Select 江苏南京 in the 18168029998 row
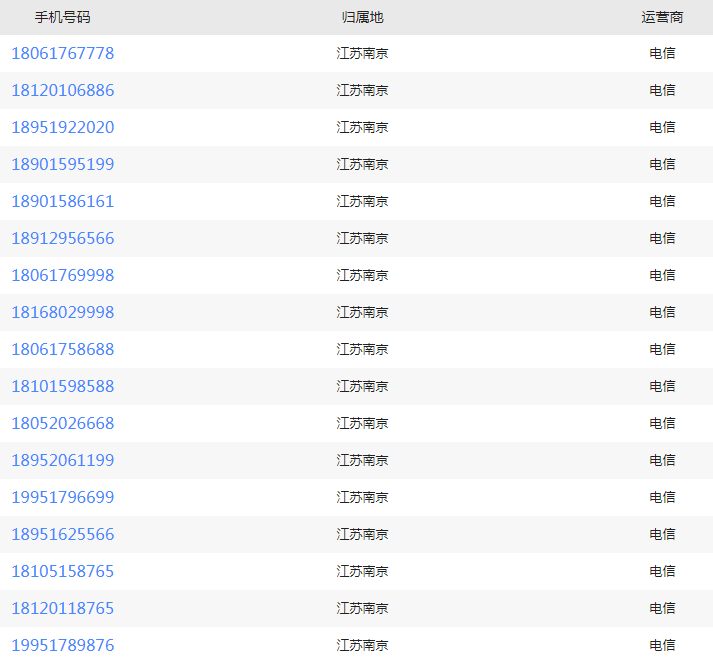This screenshot has width=713, height=660. (362, 312)
